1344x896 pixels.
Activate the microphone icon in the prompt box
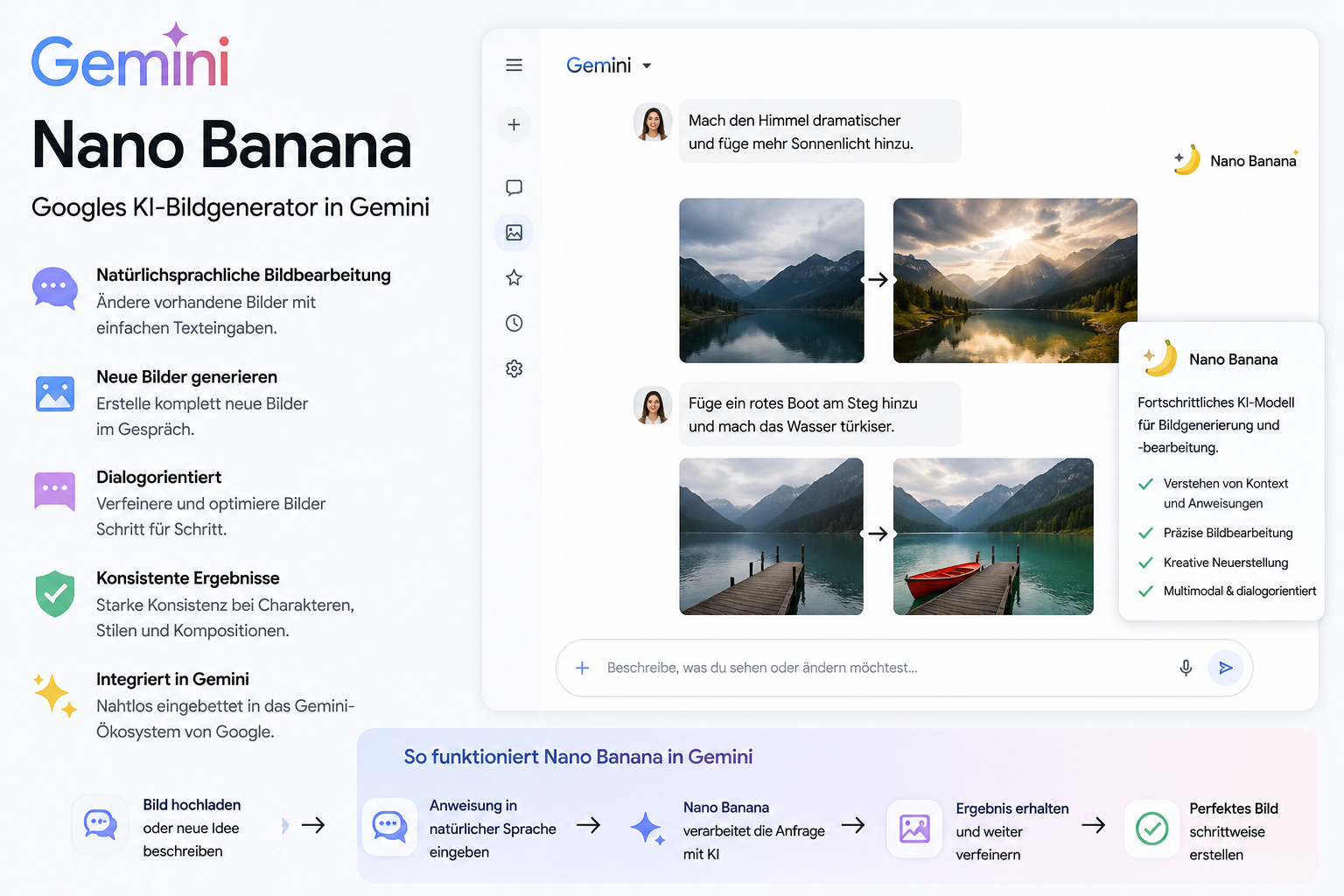click(1186, 668)
